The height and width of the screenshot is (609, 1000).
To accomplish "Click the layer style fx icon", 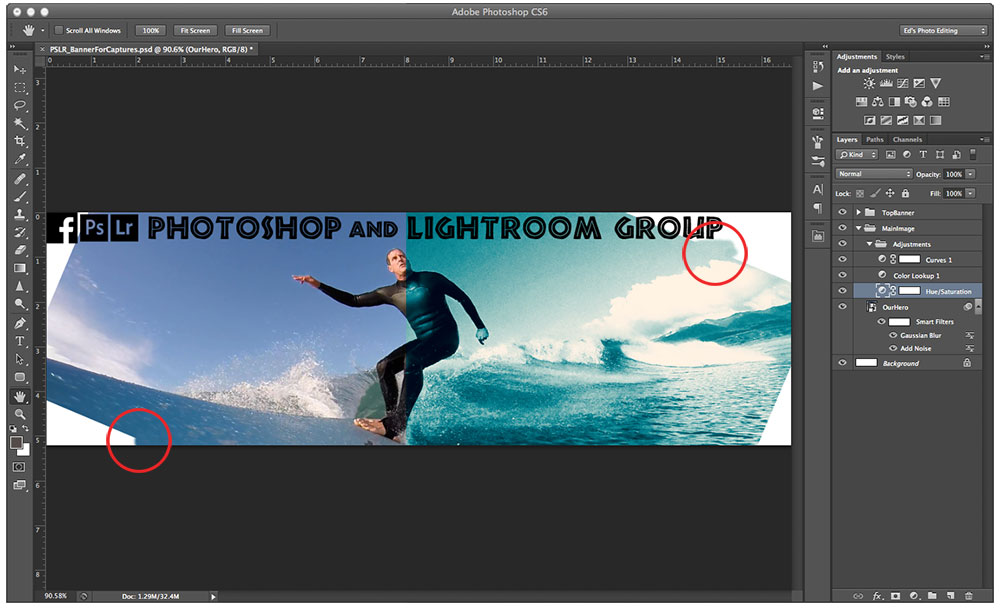I will click(x=878, y=596).
